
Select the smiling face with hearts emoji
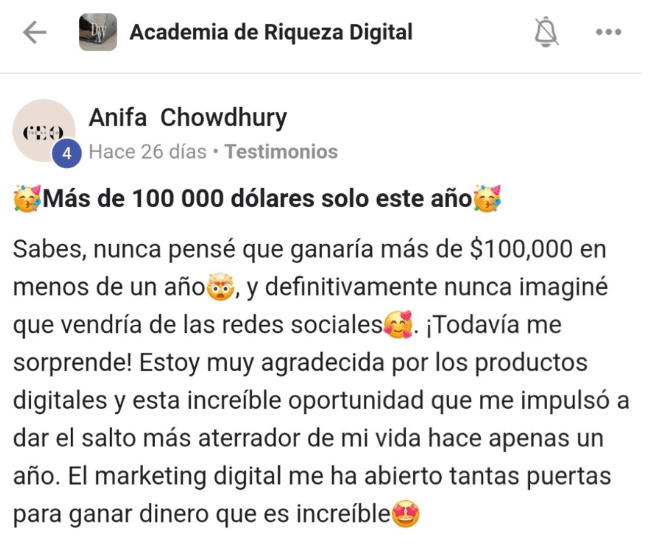398,325
